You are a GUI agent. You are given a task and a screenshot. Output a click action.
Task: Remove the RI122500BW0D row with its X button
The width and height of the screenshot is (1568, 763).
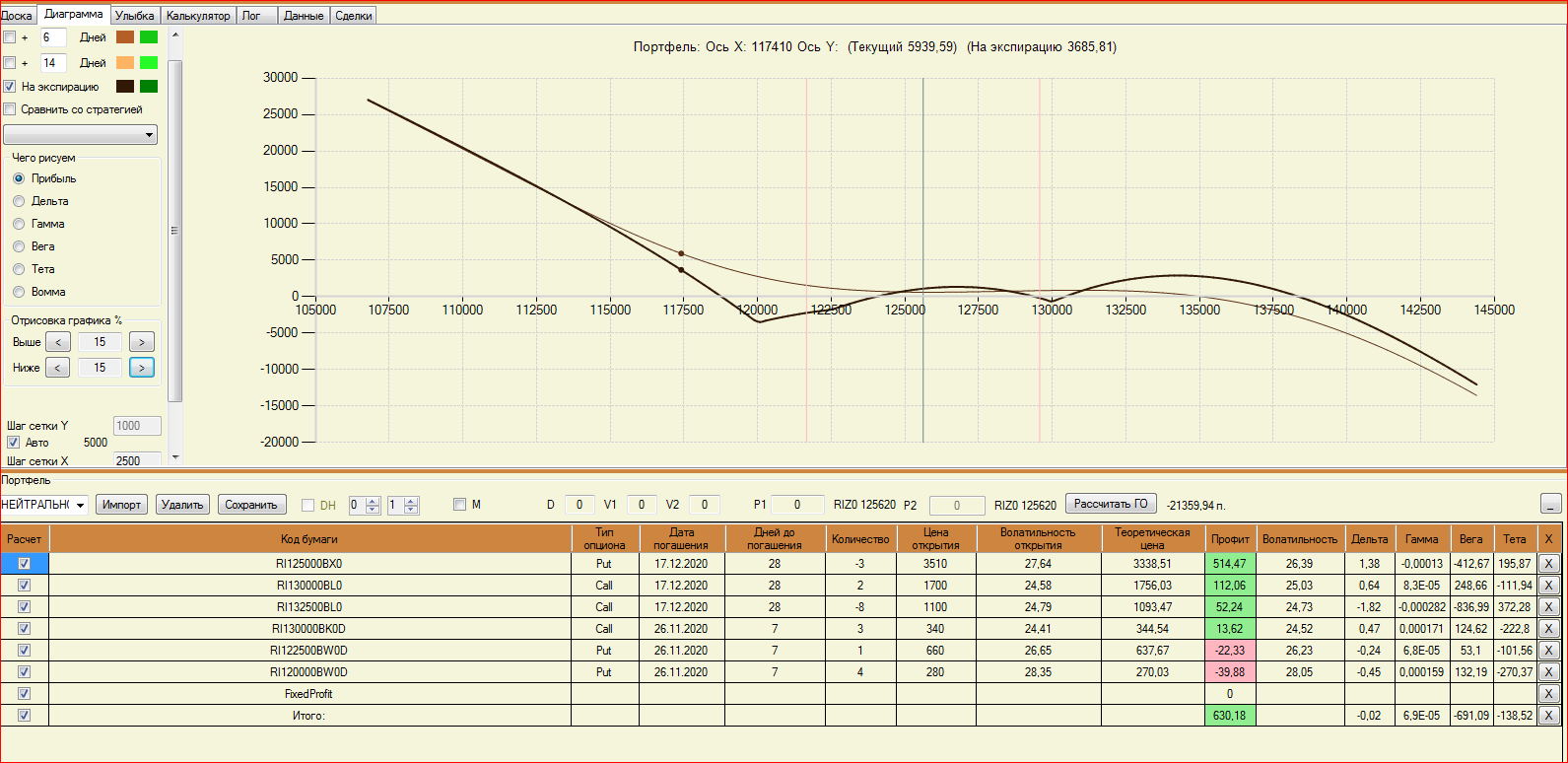point(1548,651)
